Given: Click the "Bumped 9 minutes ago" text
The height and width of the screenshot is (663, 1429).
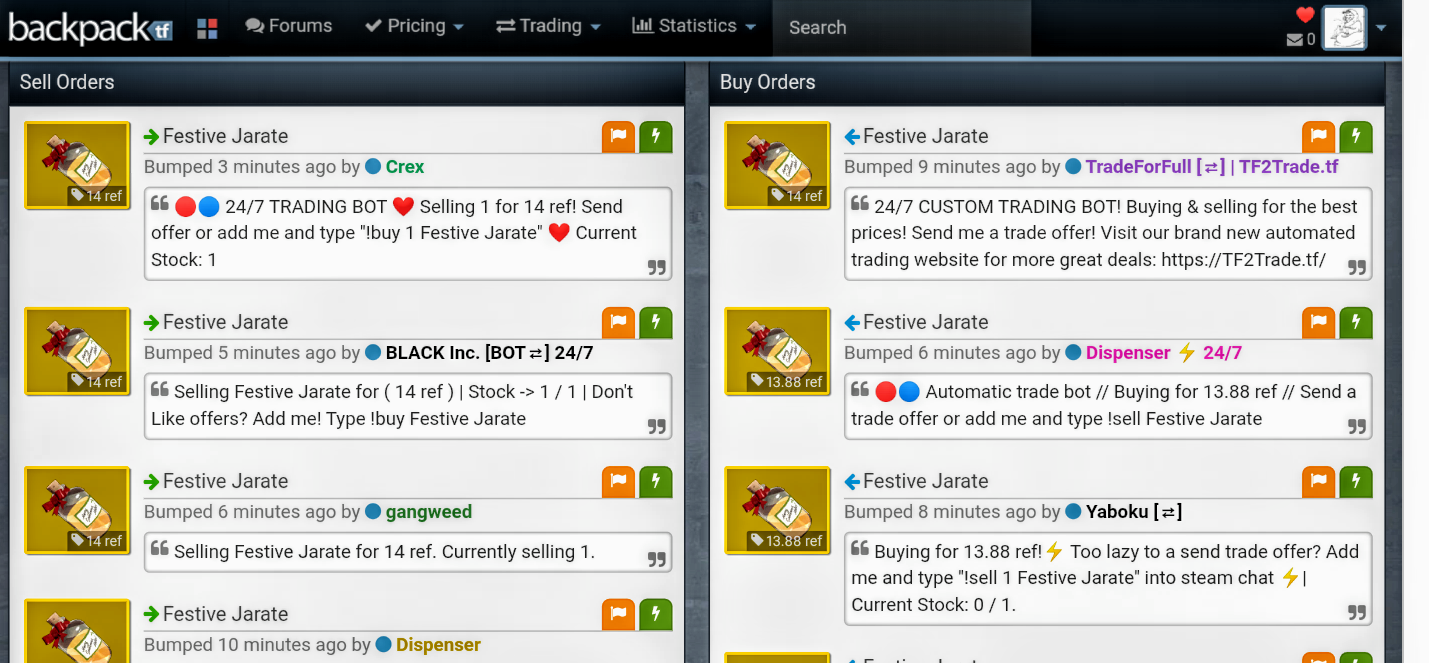Looking at the screenshot, I should tap(939, 167).
